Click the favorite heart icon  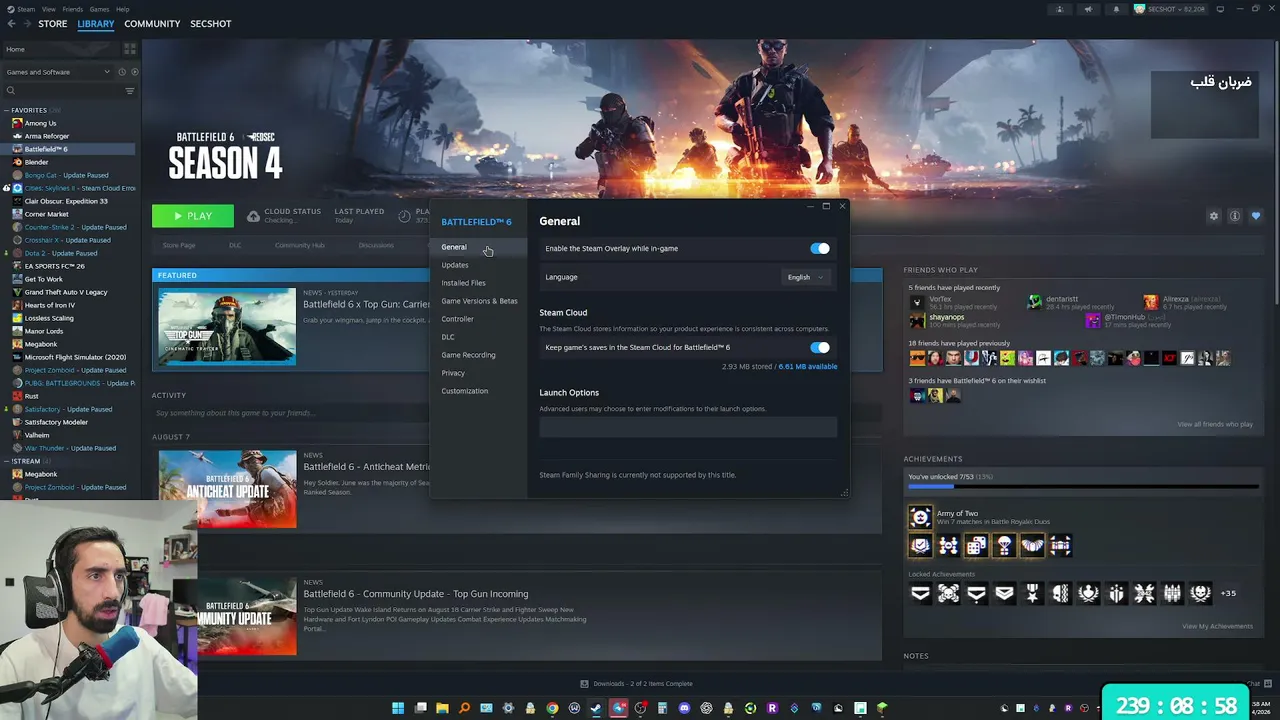coord(1256,216)
